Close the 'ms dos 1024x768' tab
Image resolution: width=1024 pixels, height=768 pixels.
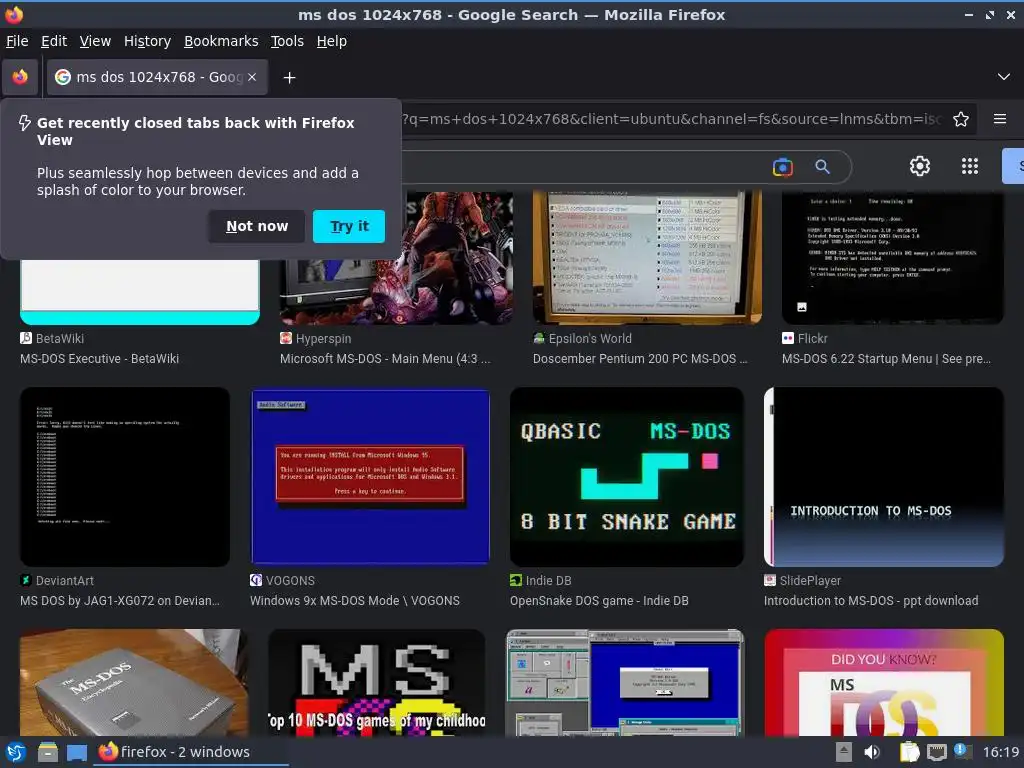252,77
